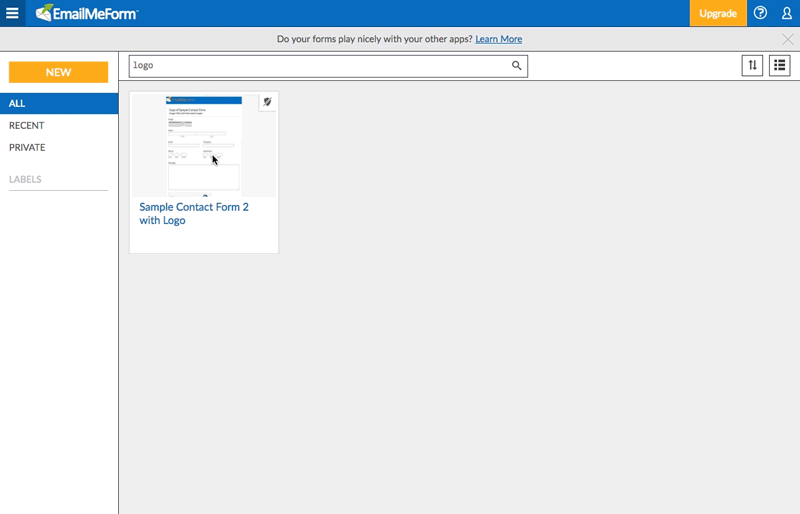Expand the LABELS section

[25, 179]
